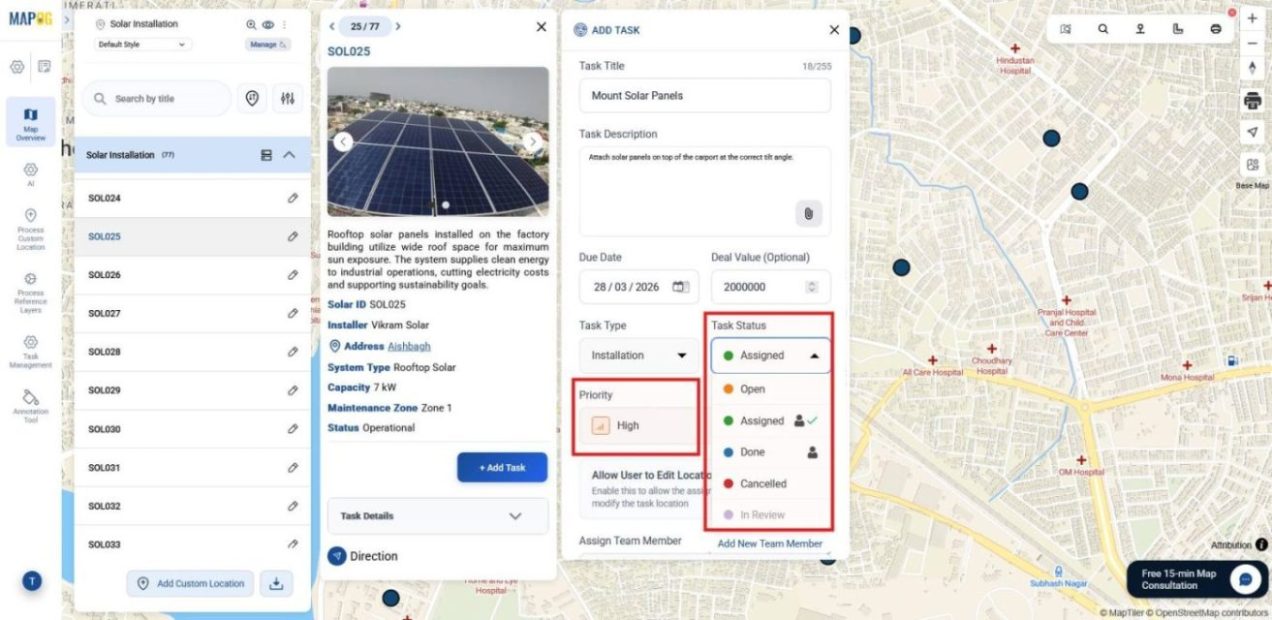The image size is (1272, 620).
Task: Click the paperclip attachment icon in description
Action: click(x=808, y=213)
